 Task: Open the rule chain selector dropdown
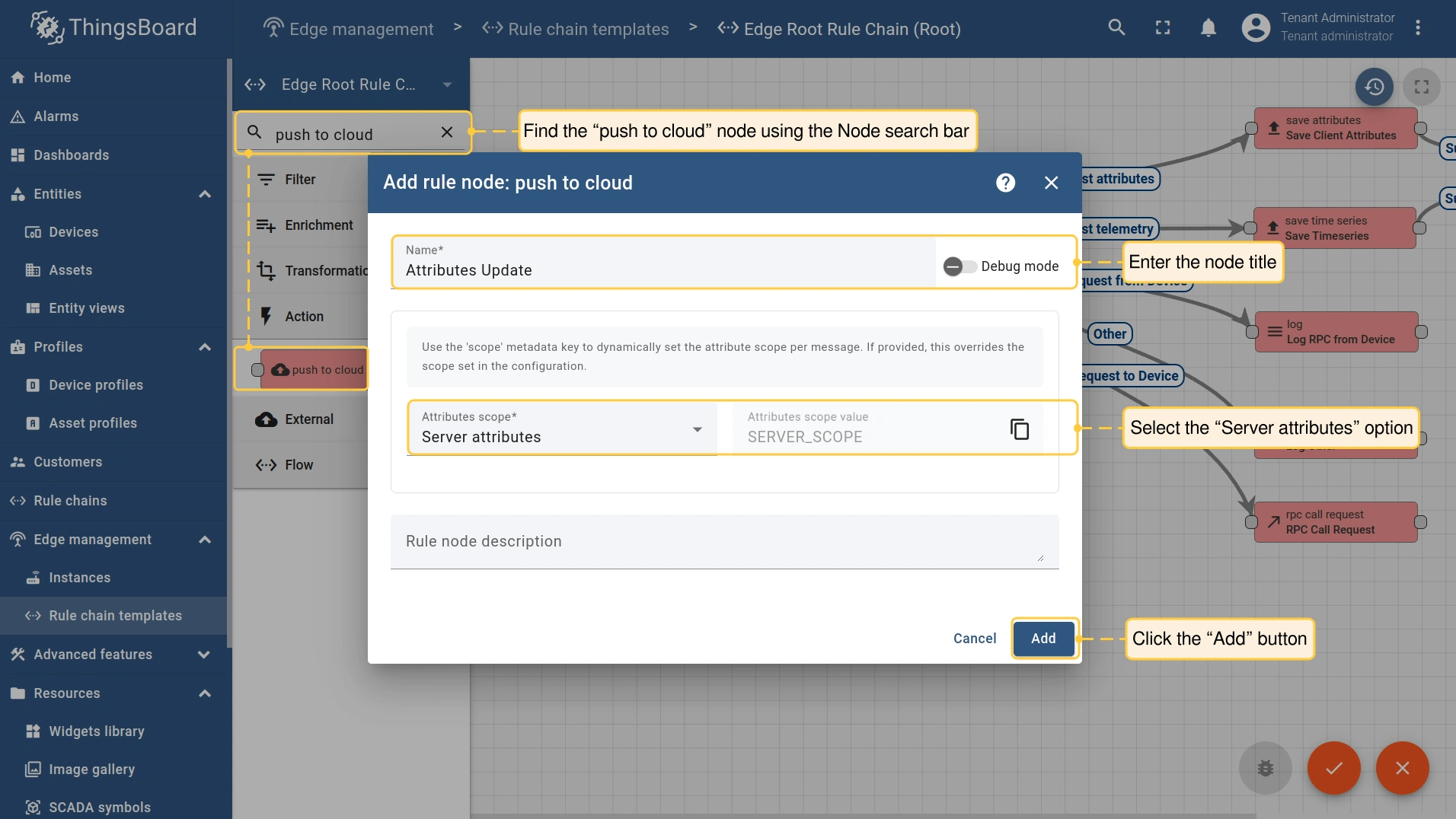(447, 84)
